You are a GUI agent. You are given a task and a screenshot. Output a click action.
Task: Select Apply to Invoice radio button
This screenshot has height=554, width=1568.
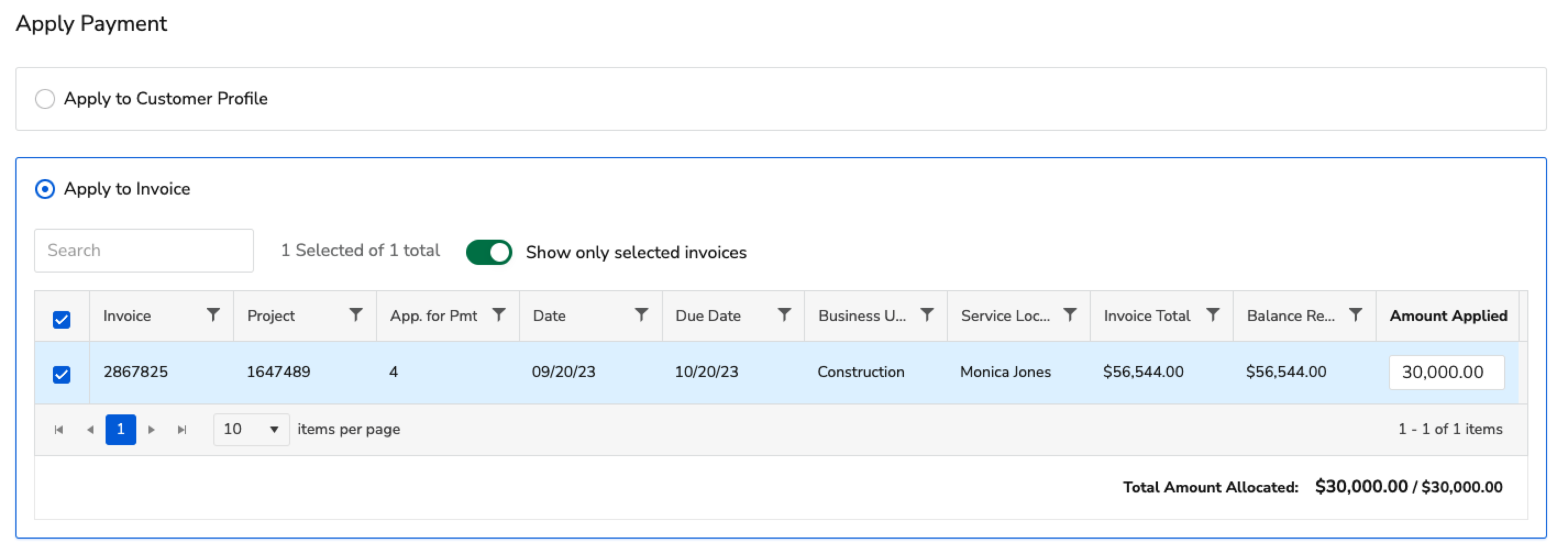45,189
